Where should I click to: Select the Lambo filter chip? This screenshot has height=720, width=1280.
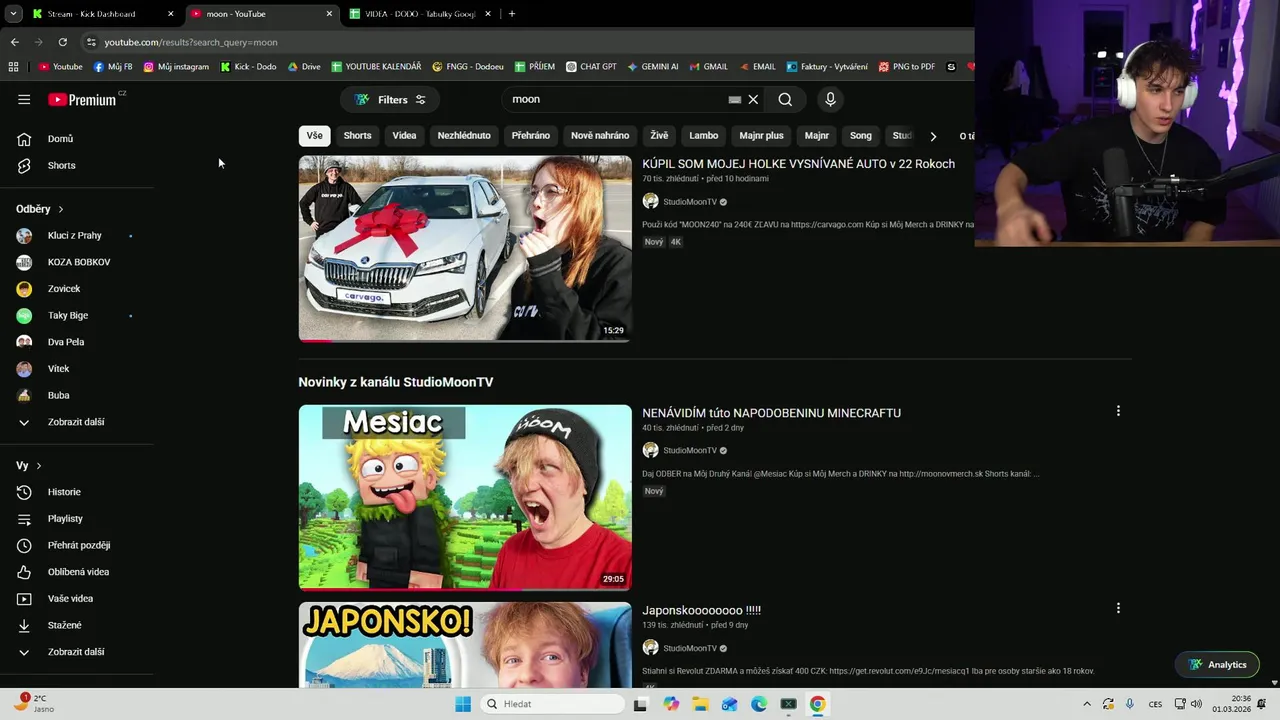pos(703,135)
